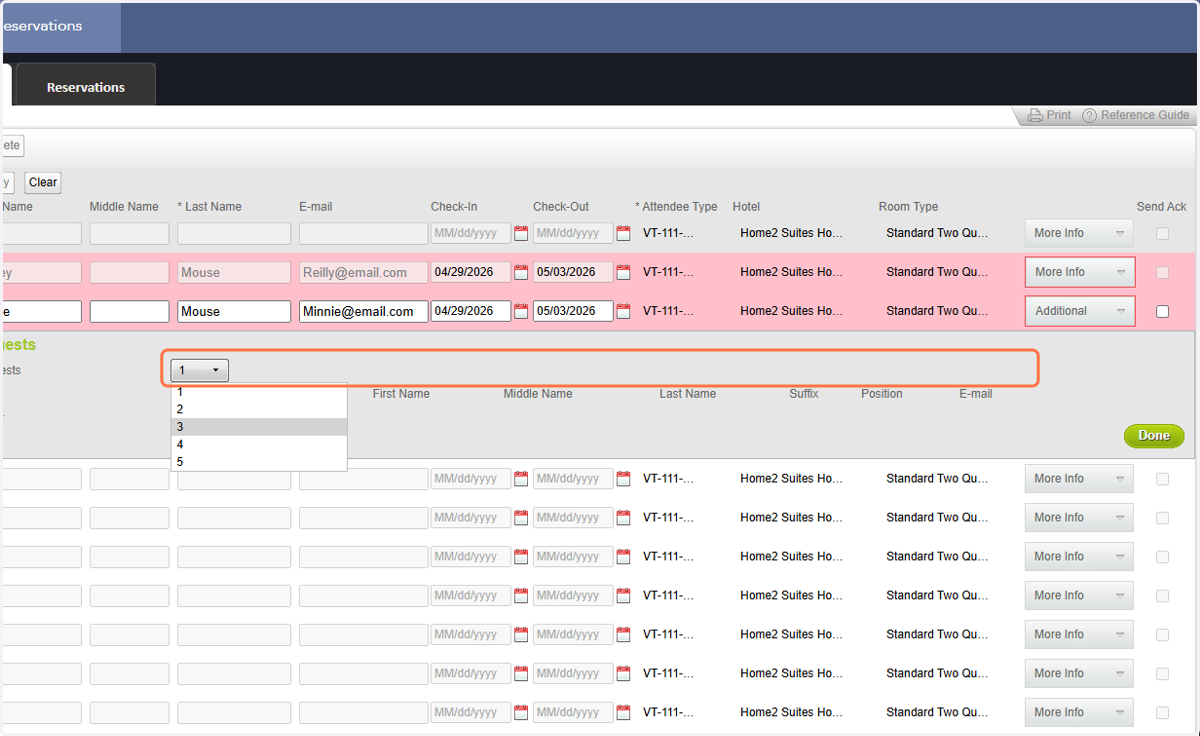Tick Send Ack checkbox in Minnie's row
Screen dimensions: 1200x736
click(1162, 311)
